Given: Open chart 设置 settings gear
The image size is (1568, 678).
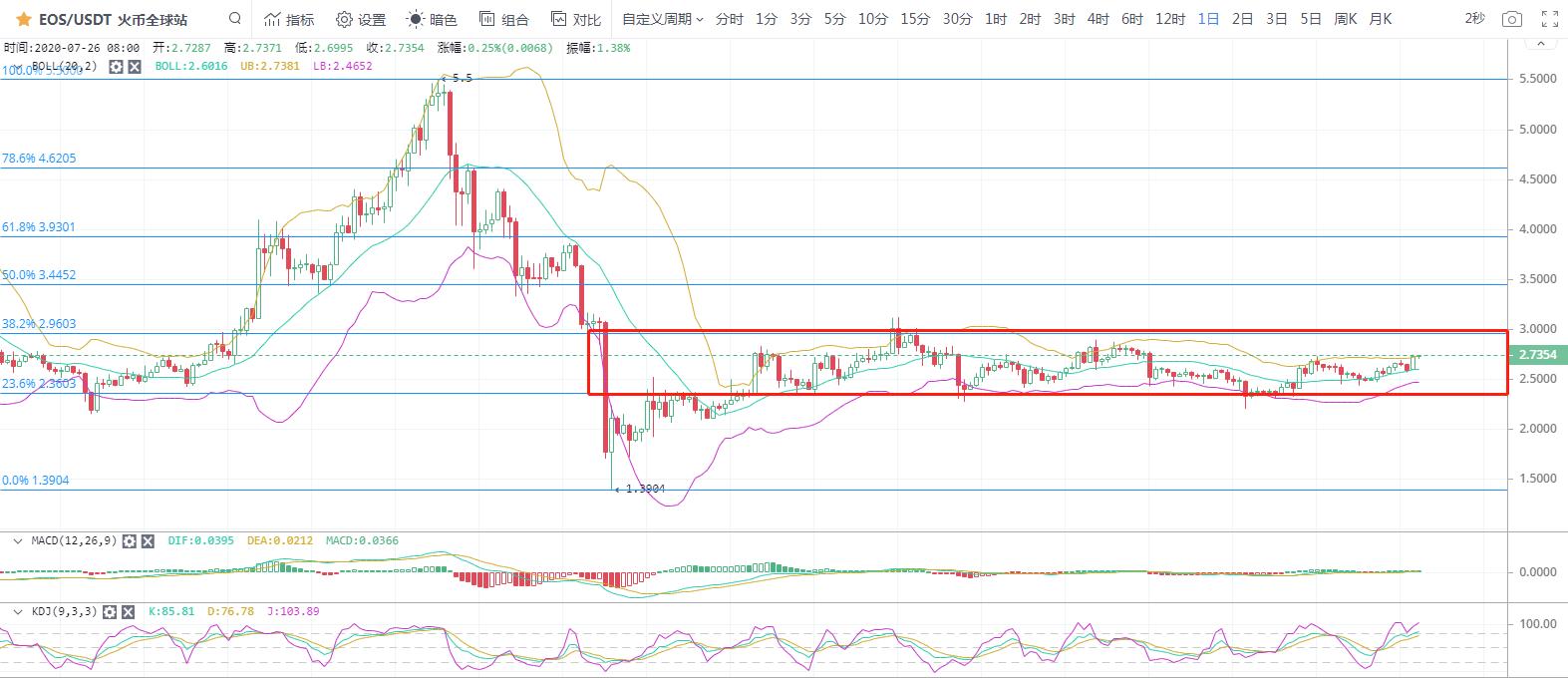Looking at the screenshot, I should (361, 19).
